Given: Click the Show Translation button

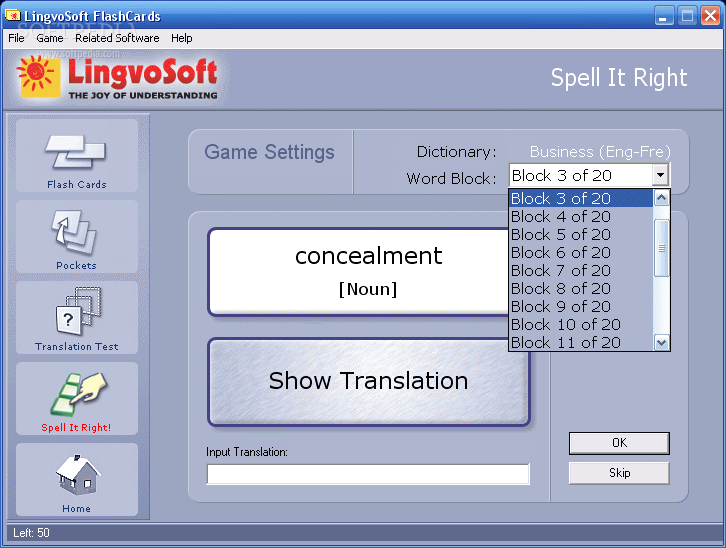Looking at the screenshot, I should point(369,381).
